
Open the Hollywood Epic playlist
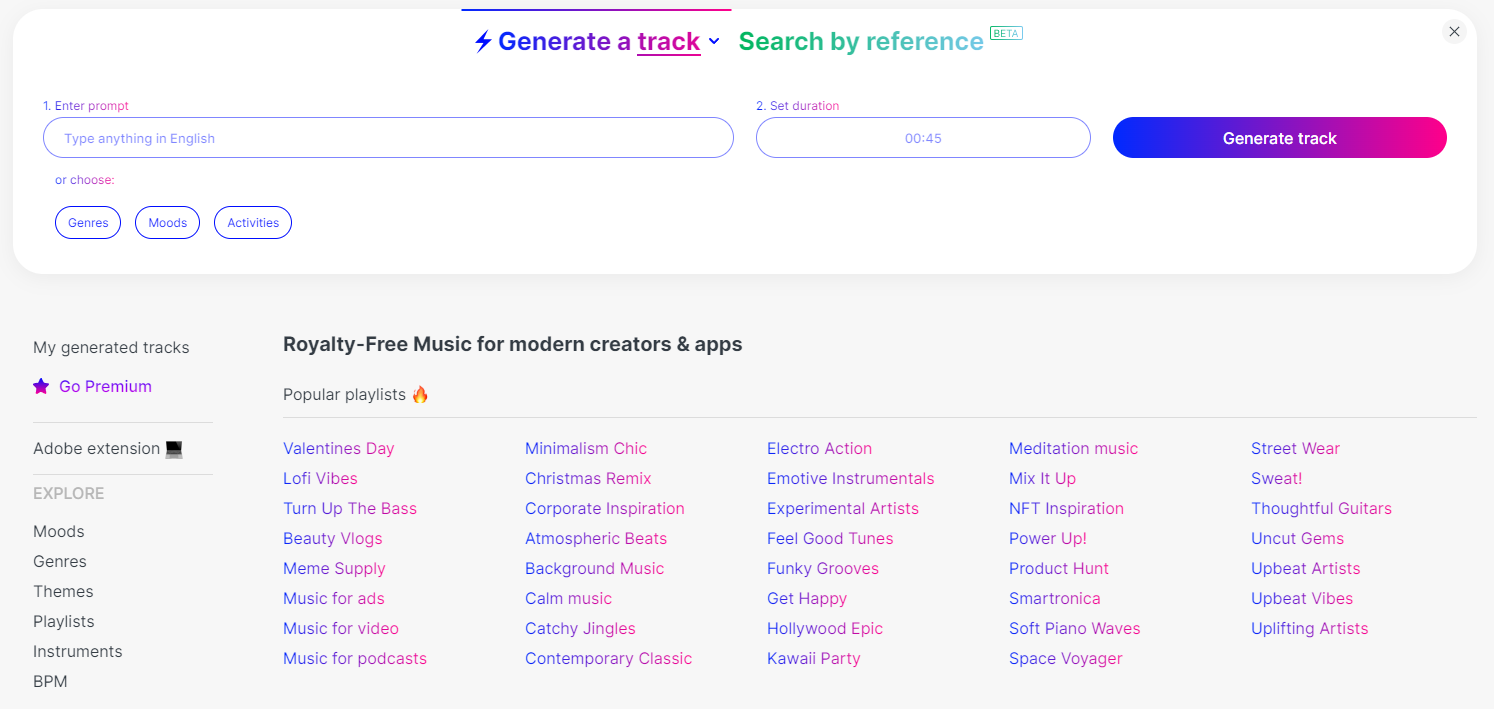(825, 628)
